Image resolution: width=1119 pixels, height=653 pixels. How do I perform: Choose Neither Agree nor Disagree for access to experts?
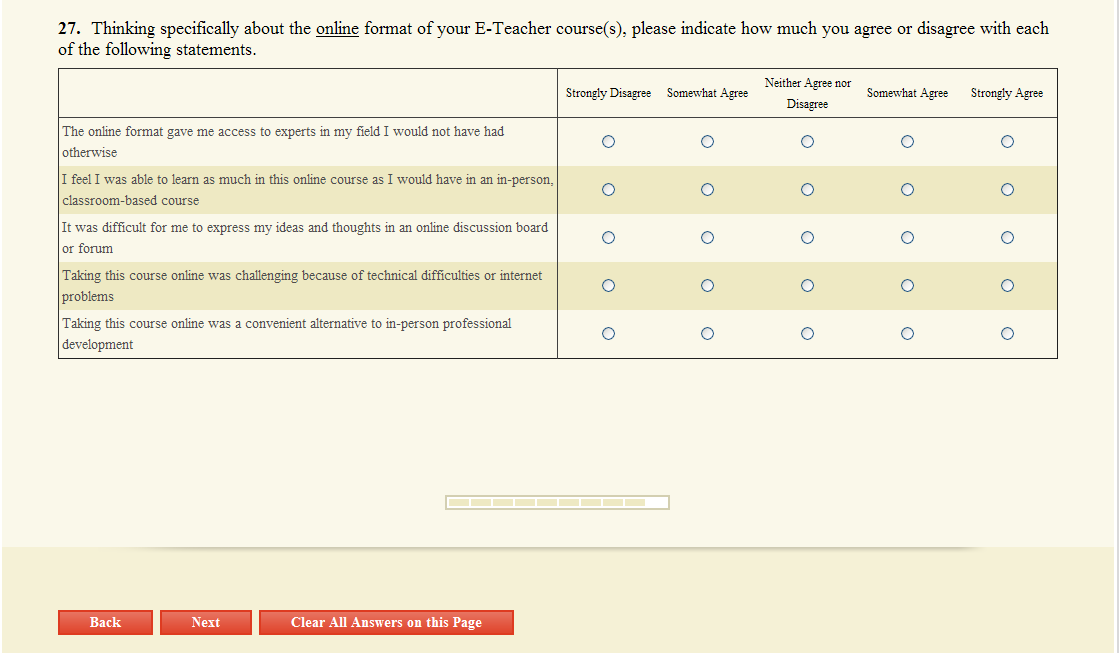807,142
